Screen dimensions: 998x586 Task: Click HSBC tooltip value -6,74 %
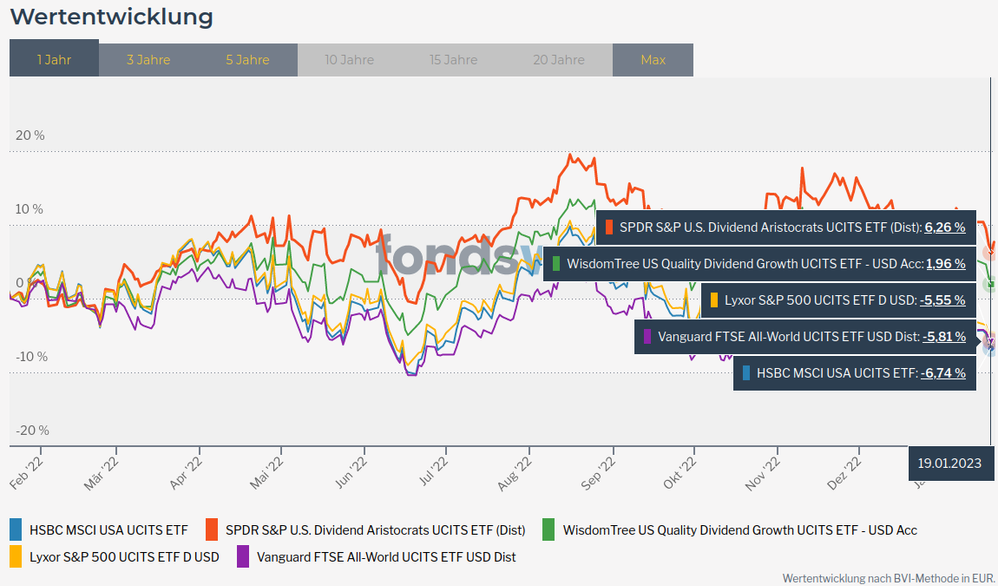click(x=943, y=373)
